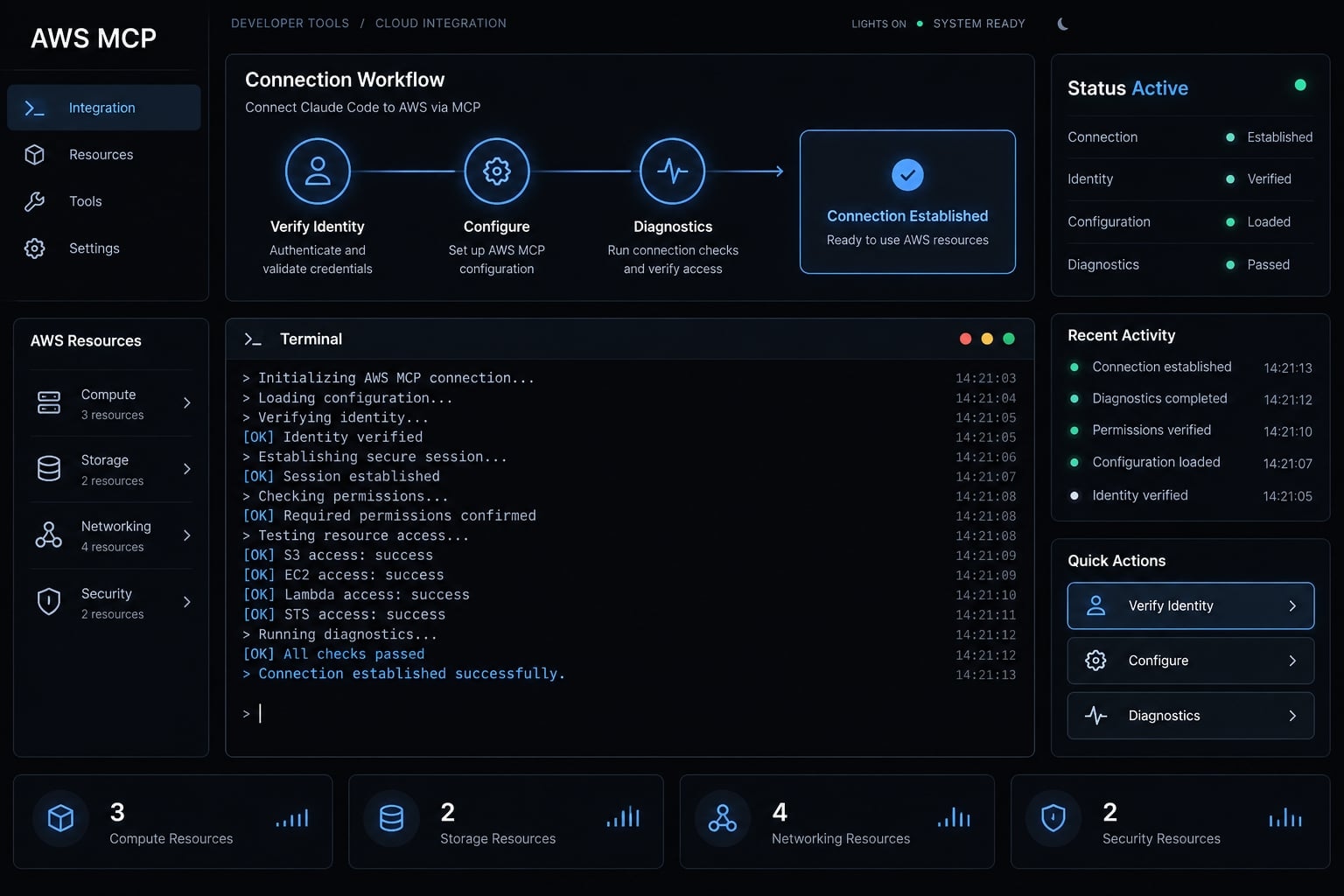This screenshot has height=896, width=1344.
Task: Click the red terminal window dot
Action: click(x=965, y=339)
